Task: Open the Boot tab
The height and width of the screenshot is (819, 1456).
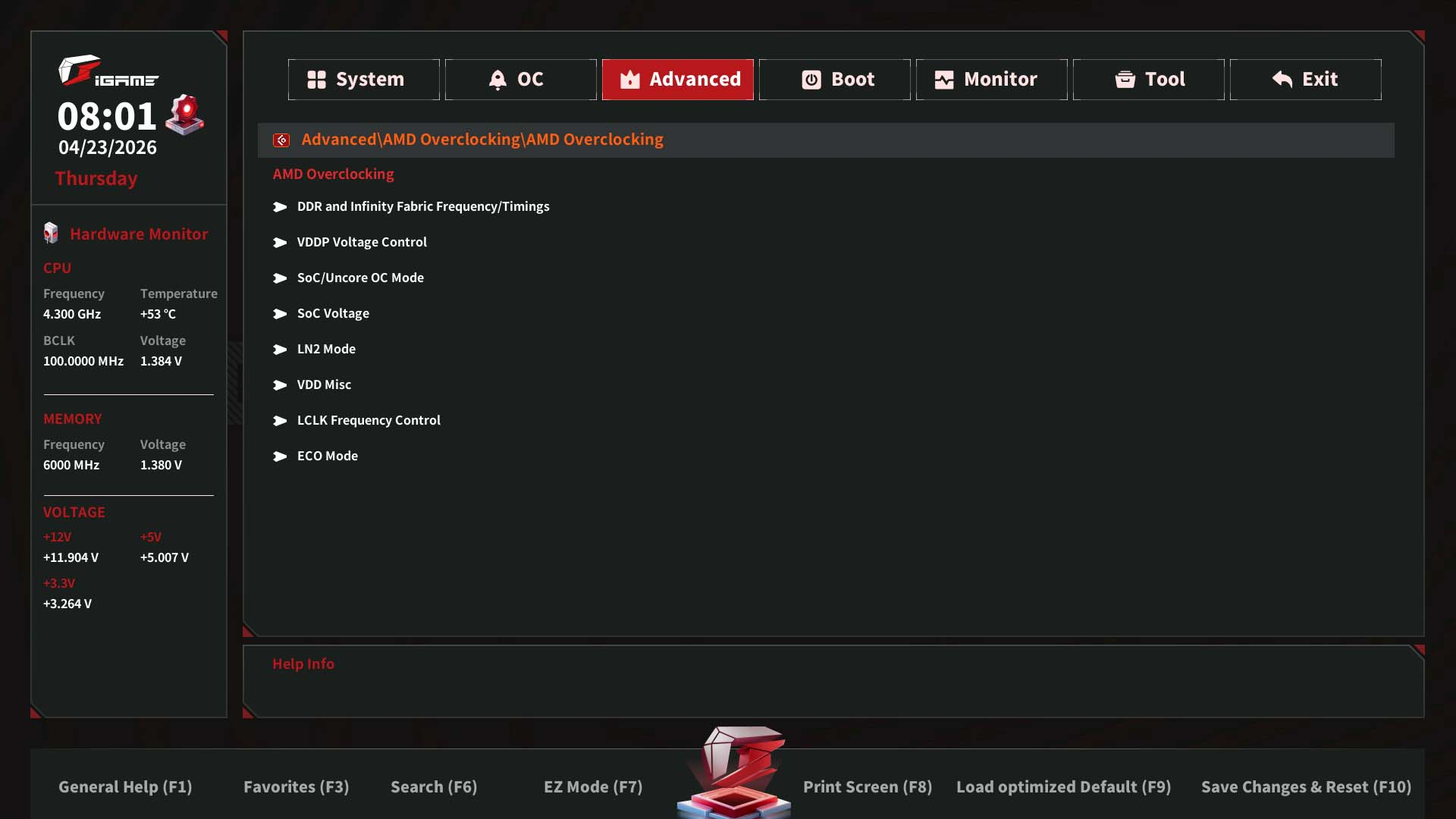Action: (x=835, y=80)
